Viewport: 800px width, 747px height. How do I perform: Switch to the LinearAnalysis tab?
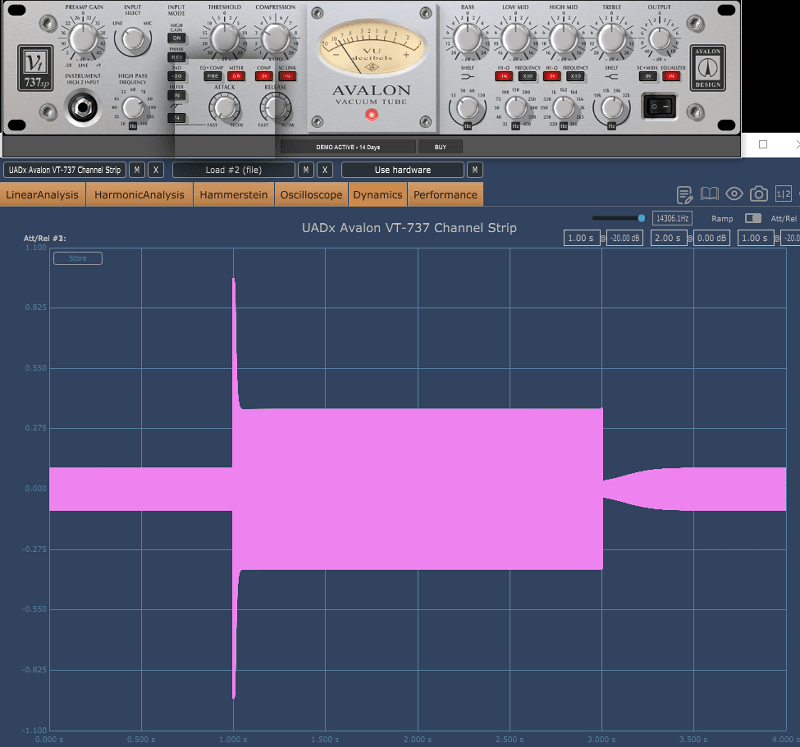tap(42, 195)
